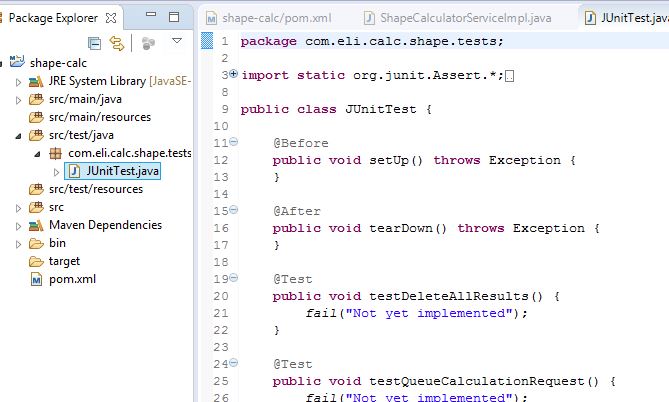Select the Package Explorer tab
The image size is (669, 402).
pyautogui.click(x=53, y=18)
